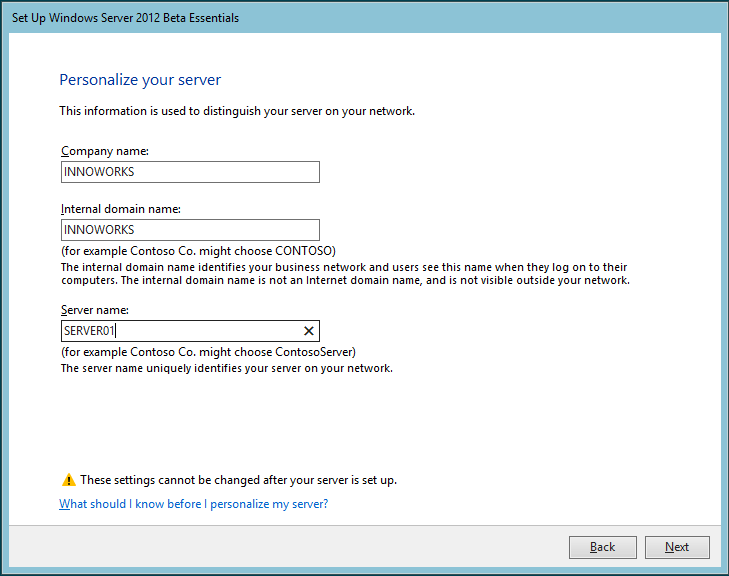
Task: Click 'This information is used to distinguish' text
Action: pos(237,111)
